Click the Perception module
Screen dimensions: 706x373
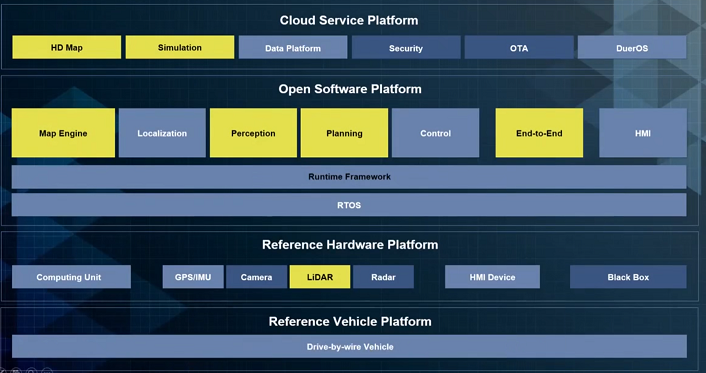pyautogui.click(x=253, y=133)
